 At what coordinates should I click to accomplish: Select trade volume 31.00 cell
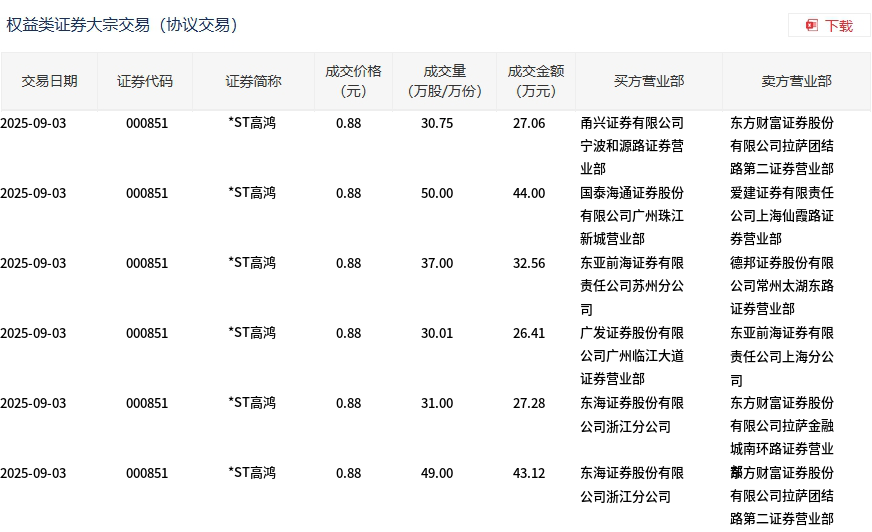tap(437, 404)
